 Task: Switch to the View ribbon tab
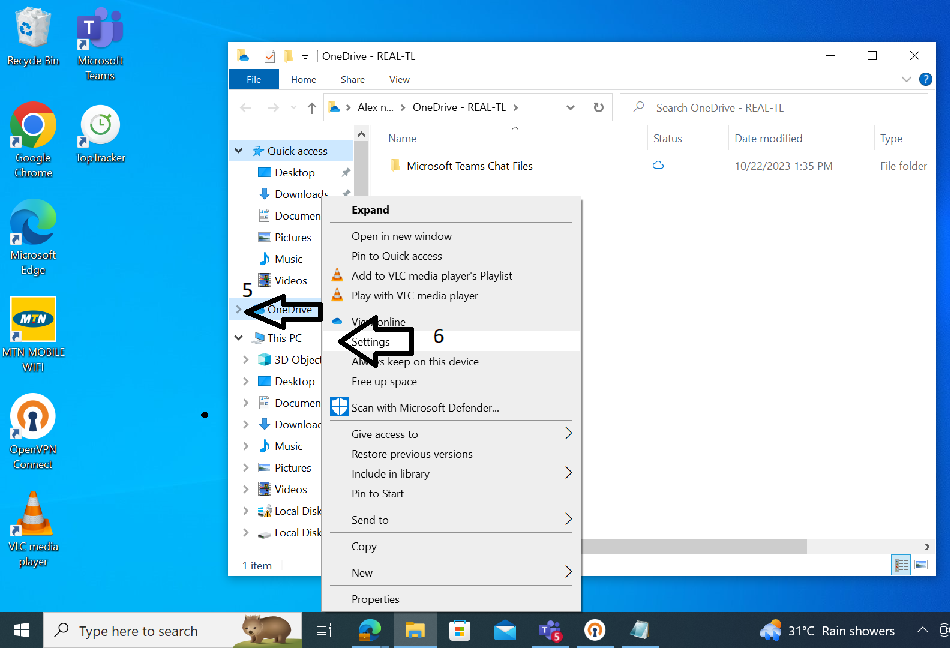point(399,79)
